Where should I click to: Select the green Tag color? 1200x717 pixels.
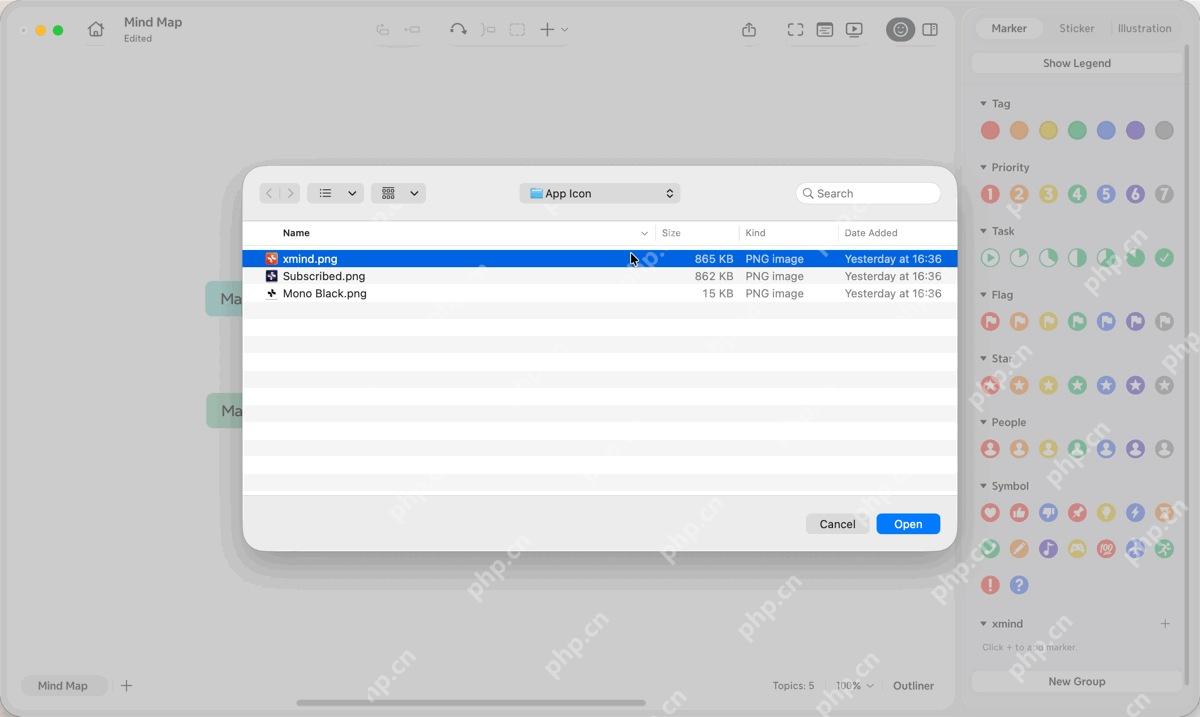click(x=1077, y=130)
